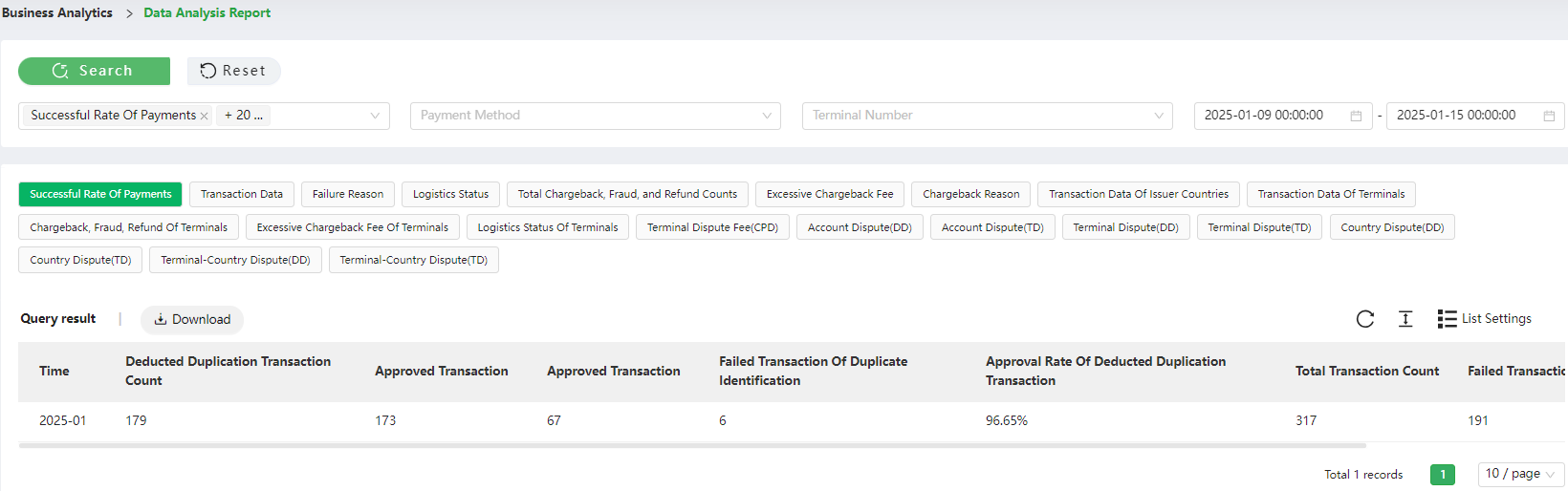This screenshot has width=1568, height=491.
Task: Open the Terminal Number dropdown
Action: (x=987, y=116)
